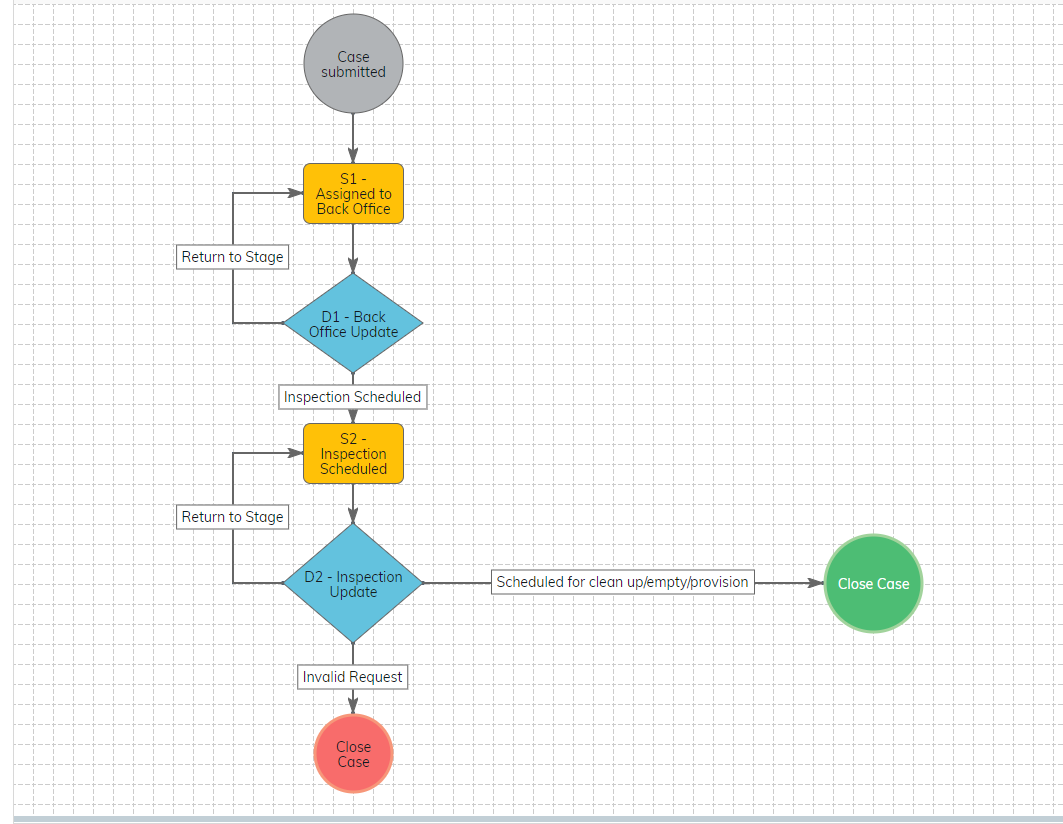Image resolution: width=1063 pixels, height=824 pixels.
Task: Click the S1 - Assigned to Back Office stage
Action: (353, 193)
